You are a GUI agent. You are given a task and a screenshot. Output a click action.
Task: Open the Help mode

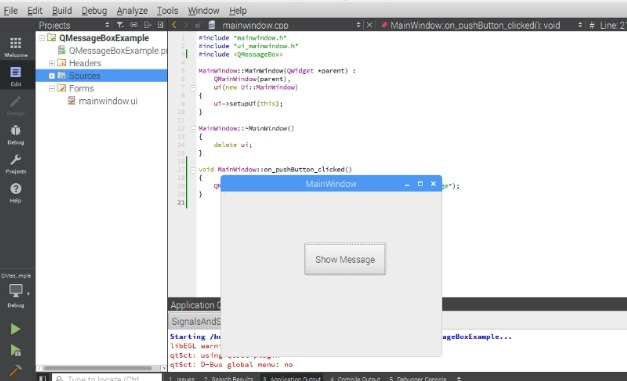[16, 193]
